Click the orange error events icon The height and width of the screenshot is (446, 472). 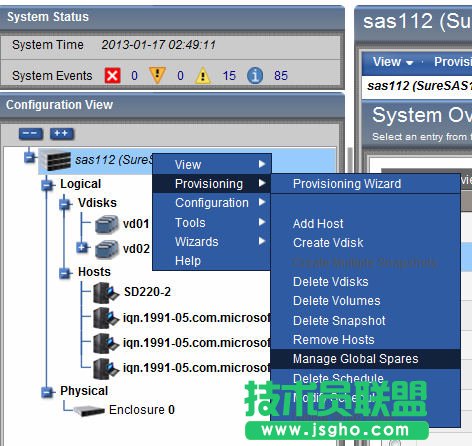coord(157,75)
